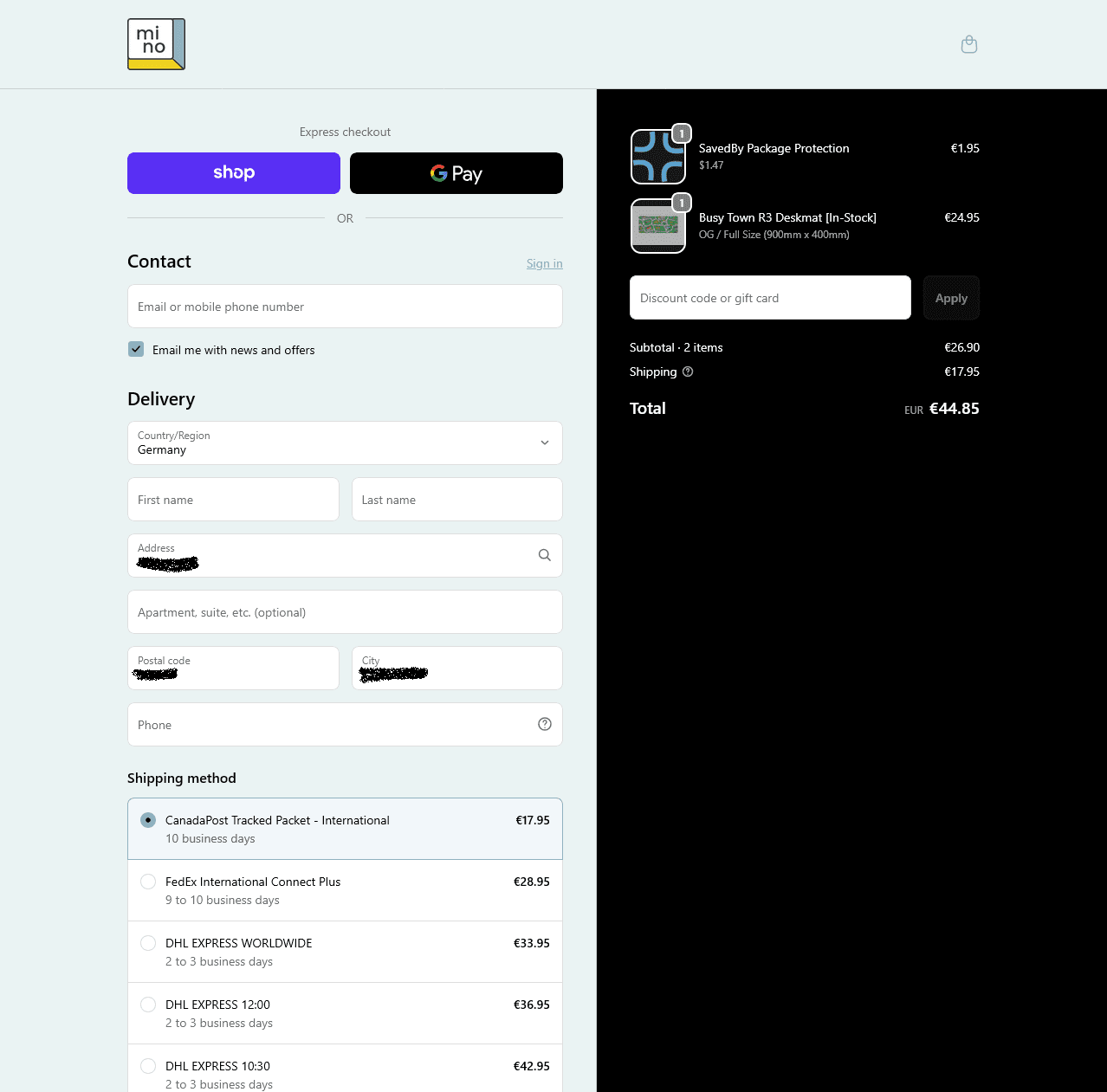Viewport: 1107px width, 1092px height.
Task: Click the Apartment, suite optional field
Action: click(x=345, y=612)
